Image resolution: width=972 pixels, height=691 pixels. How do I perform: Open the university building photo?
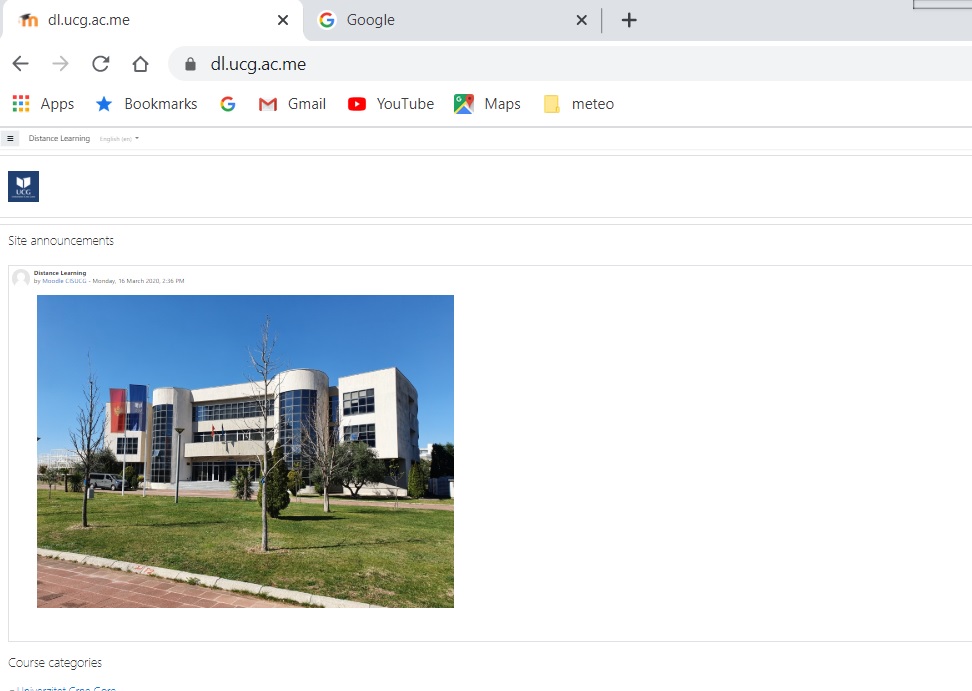(x=245, y=451)
